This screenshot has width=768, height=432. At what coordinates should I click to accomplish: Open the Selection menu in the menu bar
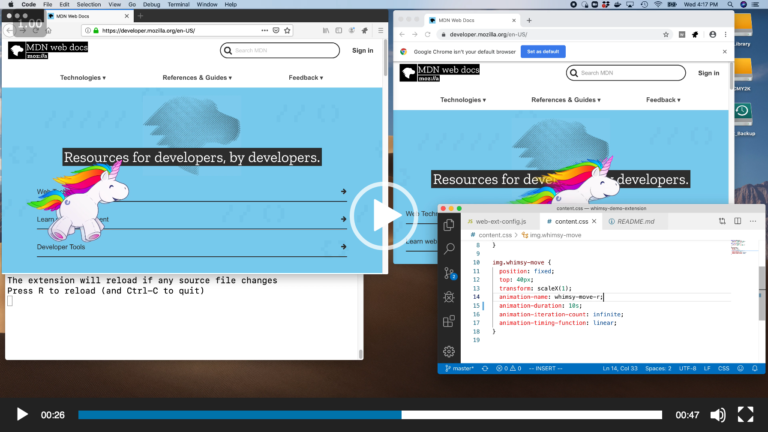click(x=89, y=4)
